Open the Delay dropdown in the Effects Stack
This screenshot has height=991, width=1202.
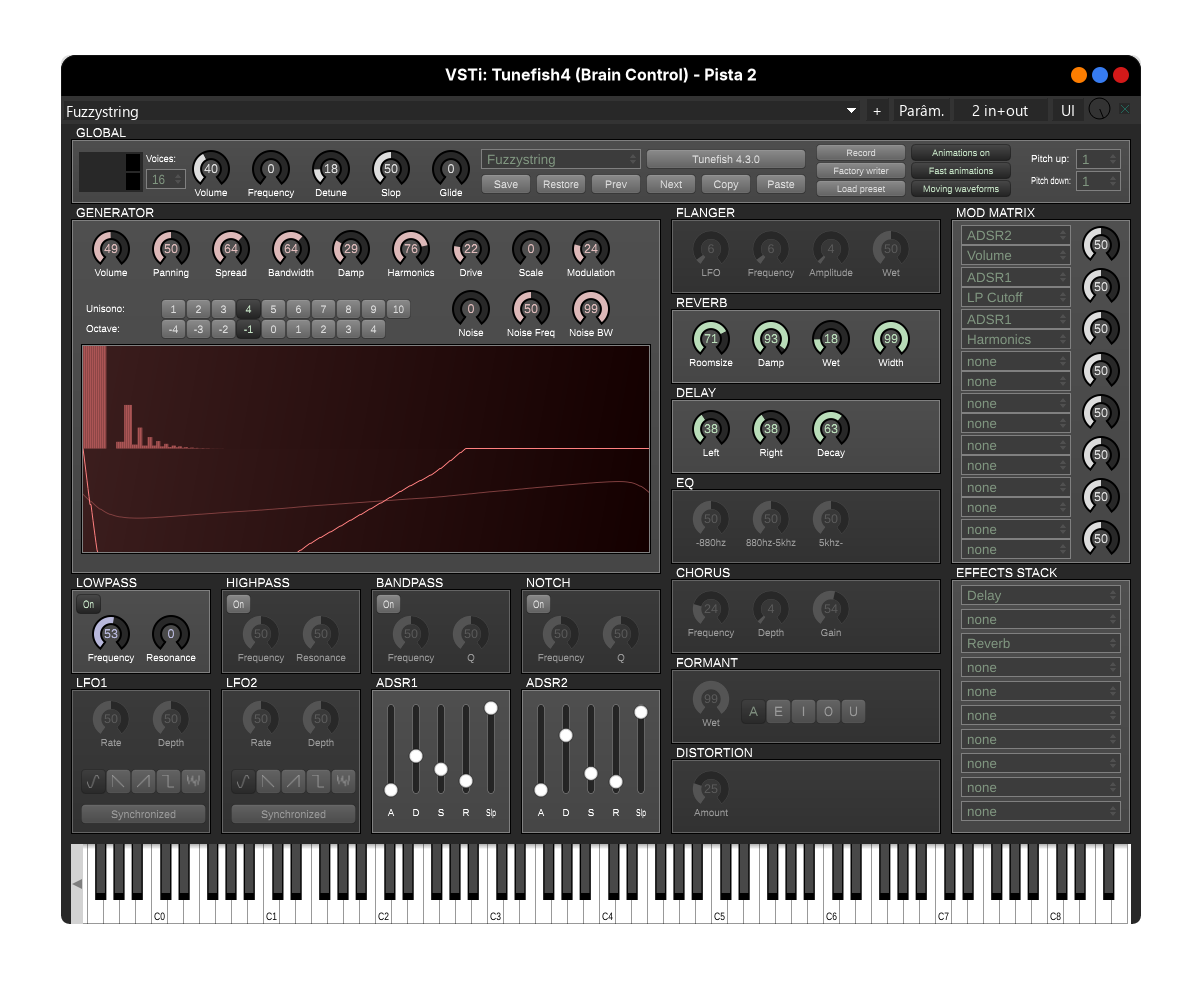pyautogui.click(x=1040, y=596)
